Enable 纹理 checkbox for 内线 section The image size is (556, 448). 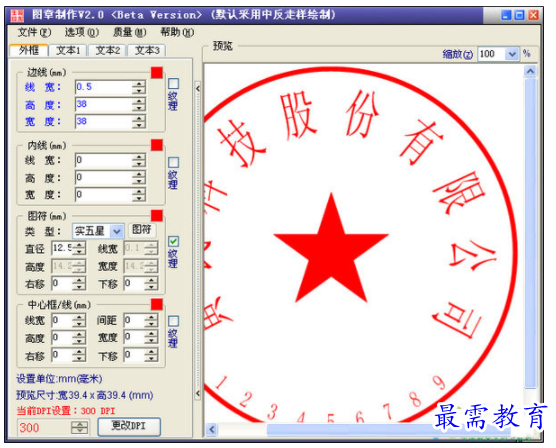(173, 162)
